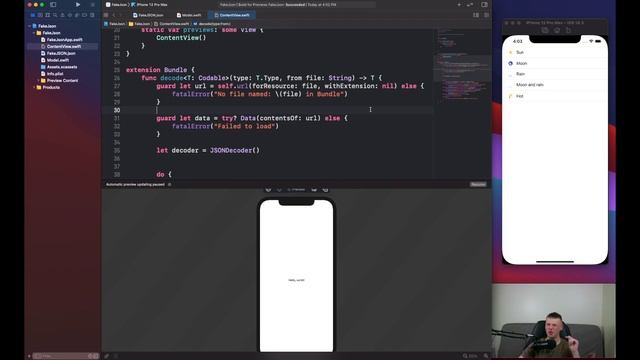Click info icon beside preview paused message

(x=170, y=184)
